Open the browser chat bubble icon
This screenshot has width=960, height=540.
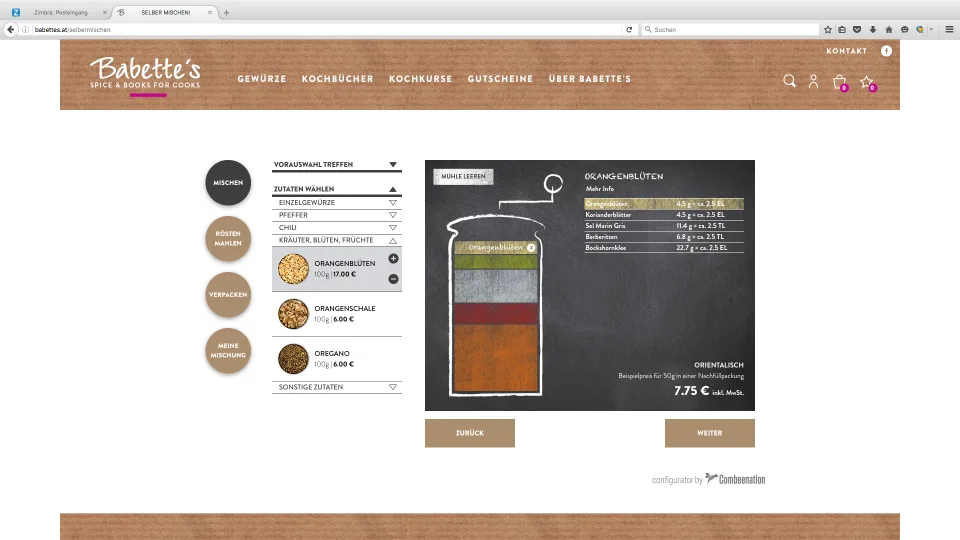click(x=904, y=29)
